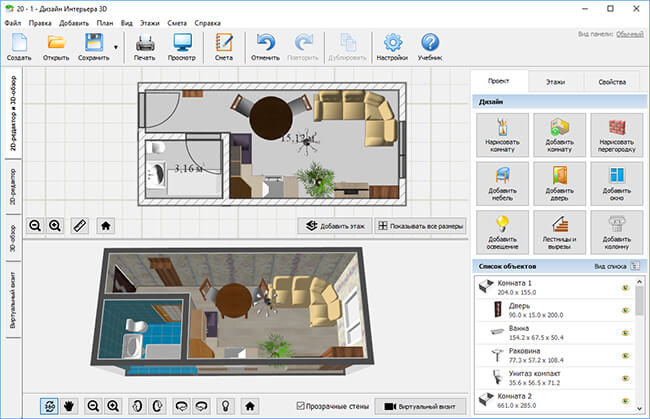Click the Создать (new project) icon
Screen dimensions: 650x419
[19, 47]
